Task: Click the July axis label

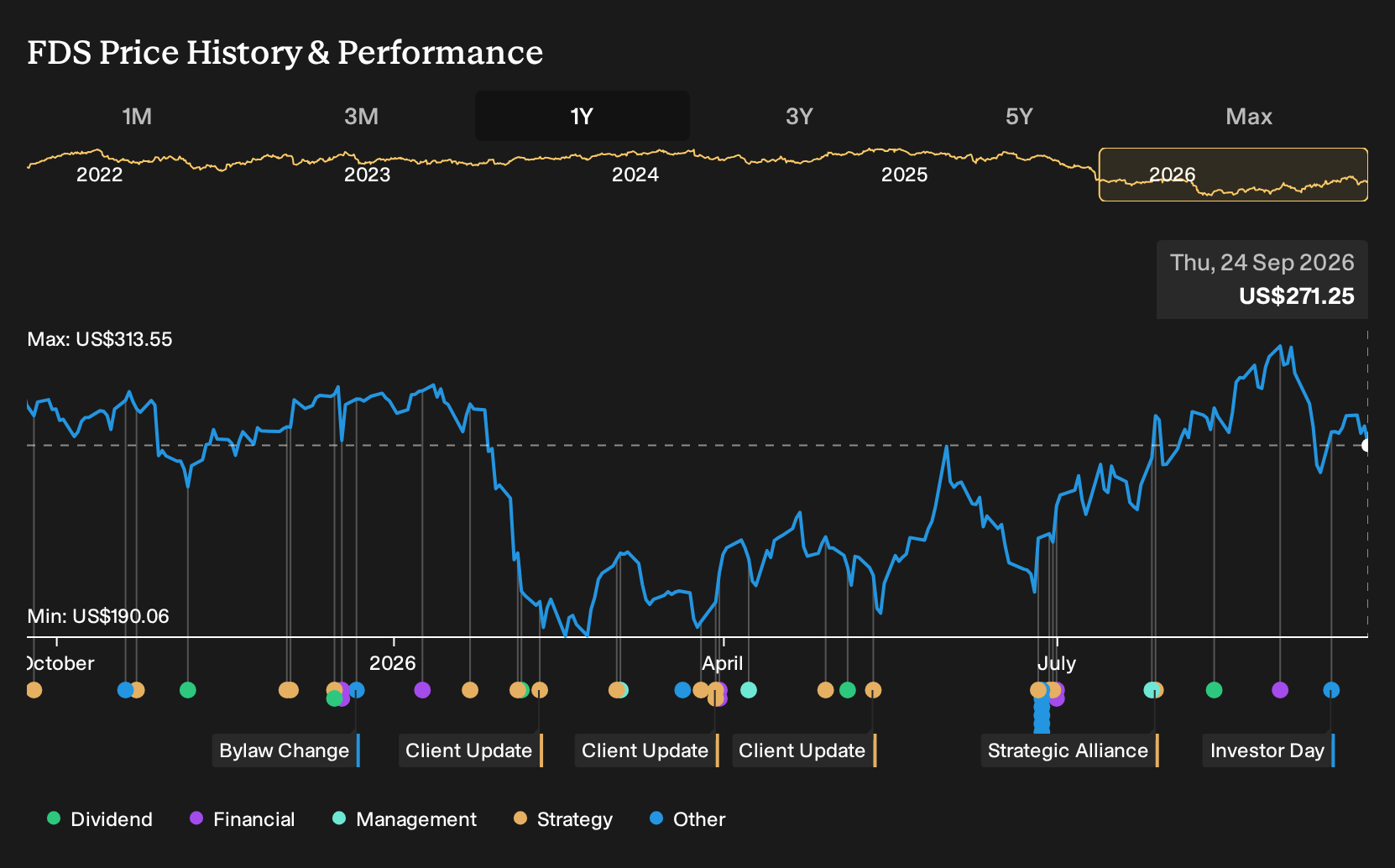Action: [1057, 663]
